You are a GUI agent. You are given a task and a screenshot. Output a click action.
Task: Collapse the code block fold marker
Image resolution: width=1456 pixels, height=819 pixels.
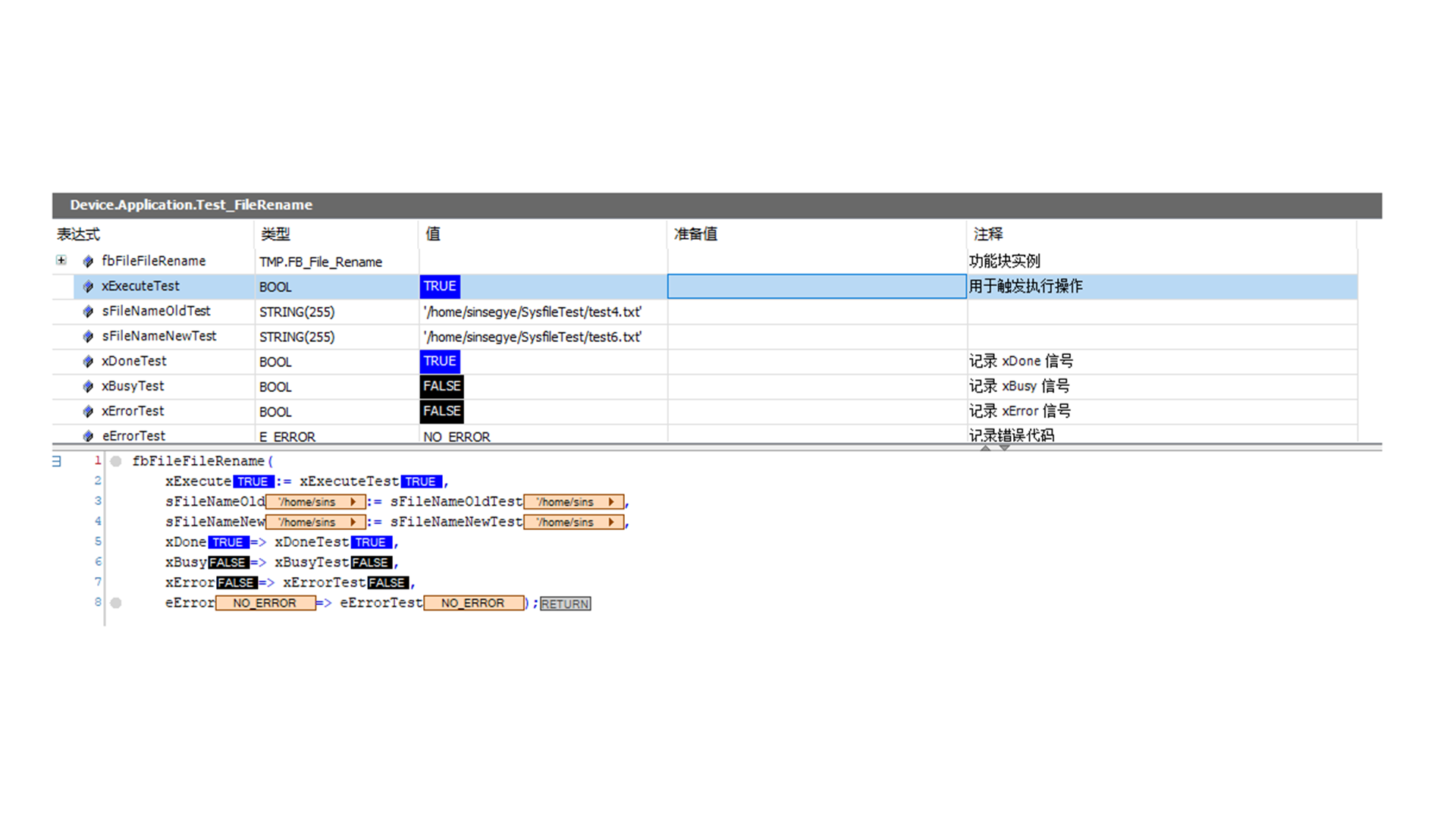tap(56, 461)
